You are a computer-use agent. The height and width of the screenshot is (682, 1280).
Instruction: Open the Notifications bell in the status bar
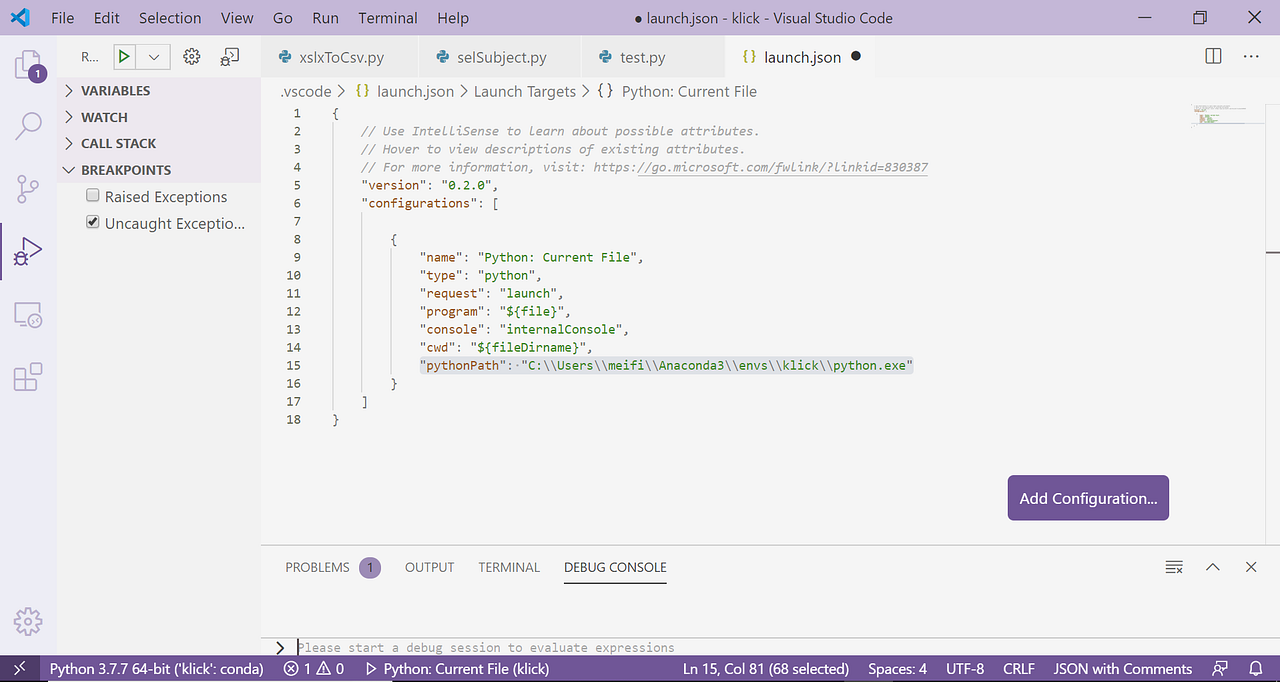(x=1256, y=668)
